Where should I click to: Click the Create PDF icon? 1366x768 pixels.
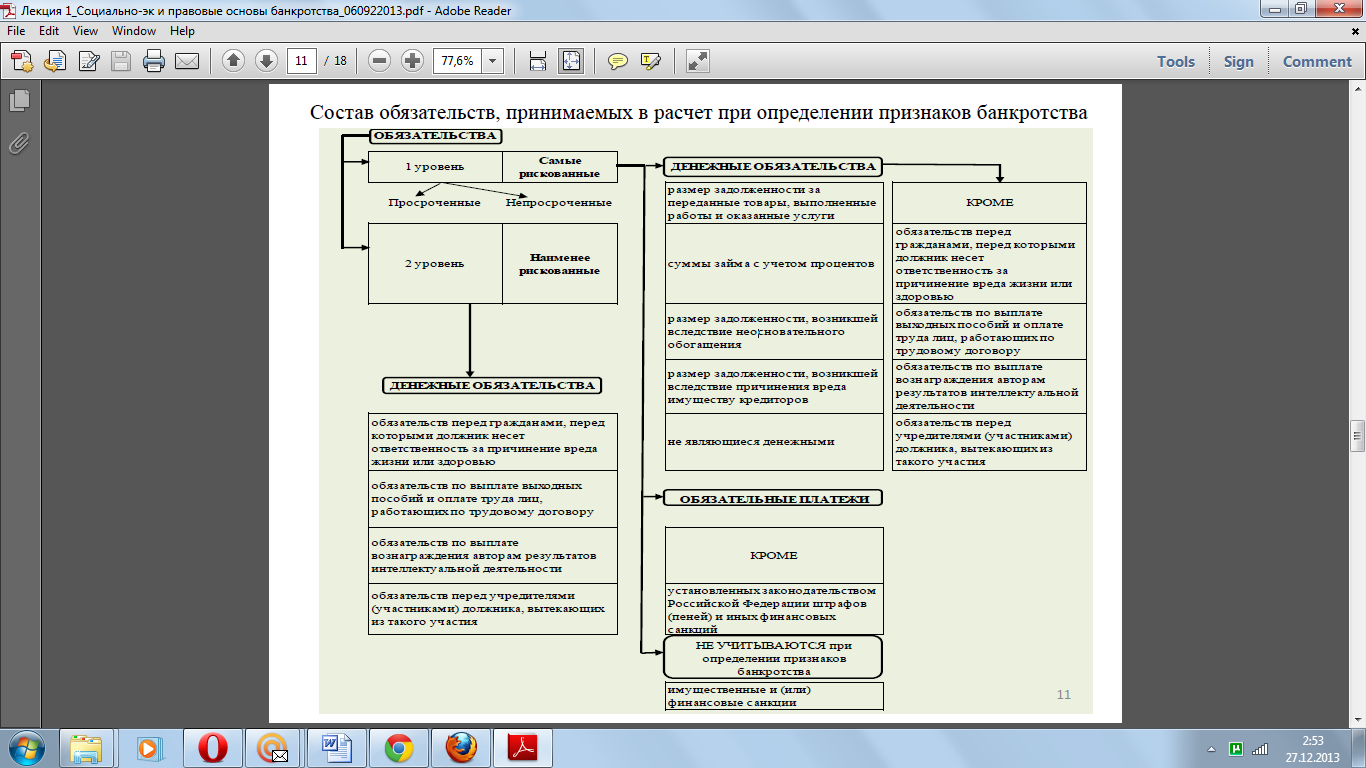click(x=22, y=61)
